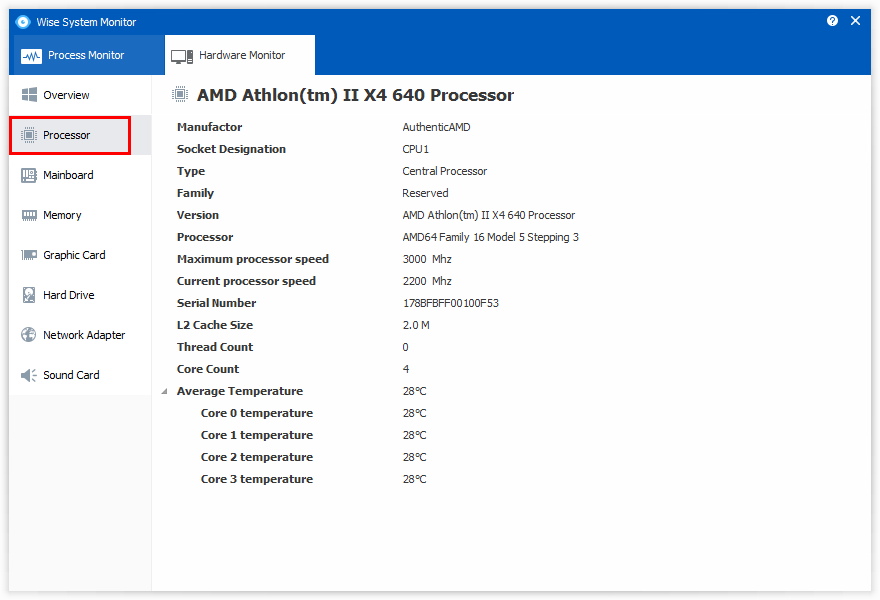Collapse the Average Temperature tree arrow
This screenshot has width=880, height=600.
pyautogui.click(x=164, y=392)
